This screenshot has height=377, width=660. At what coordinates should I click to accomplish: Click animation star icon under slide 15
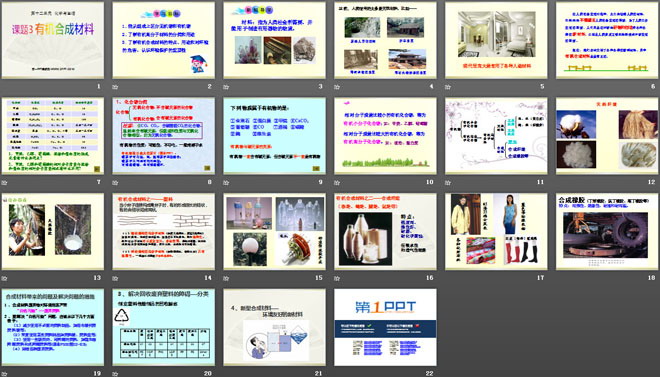[x=226, y=278]
